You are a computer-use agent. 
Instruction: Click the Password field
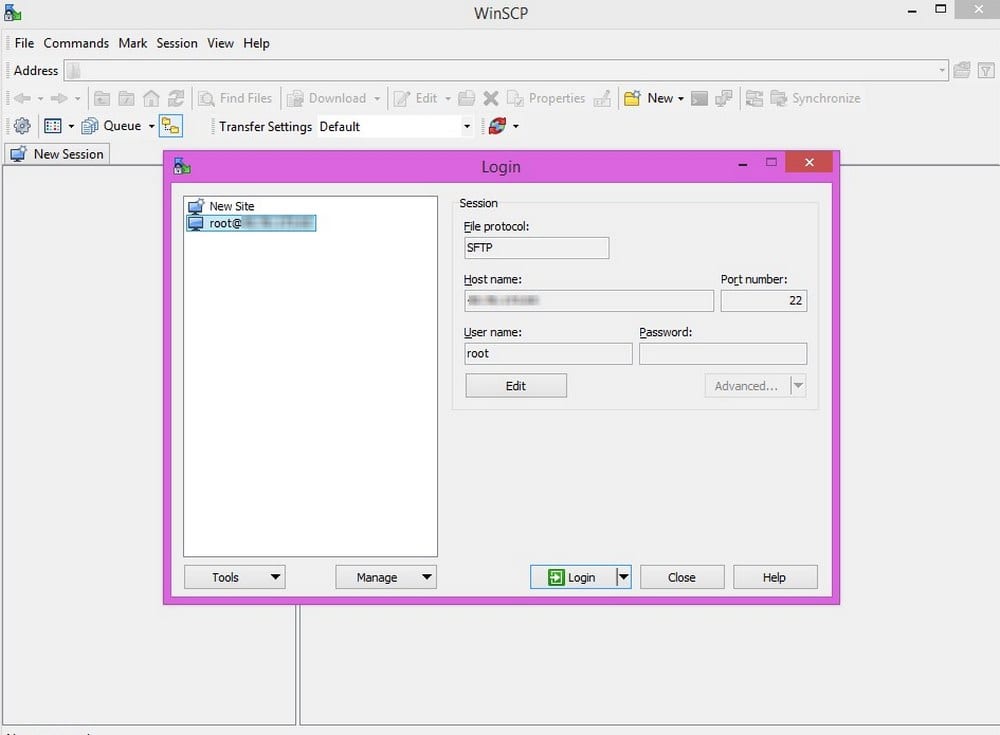coord(723,353)
